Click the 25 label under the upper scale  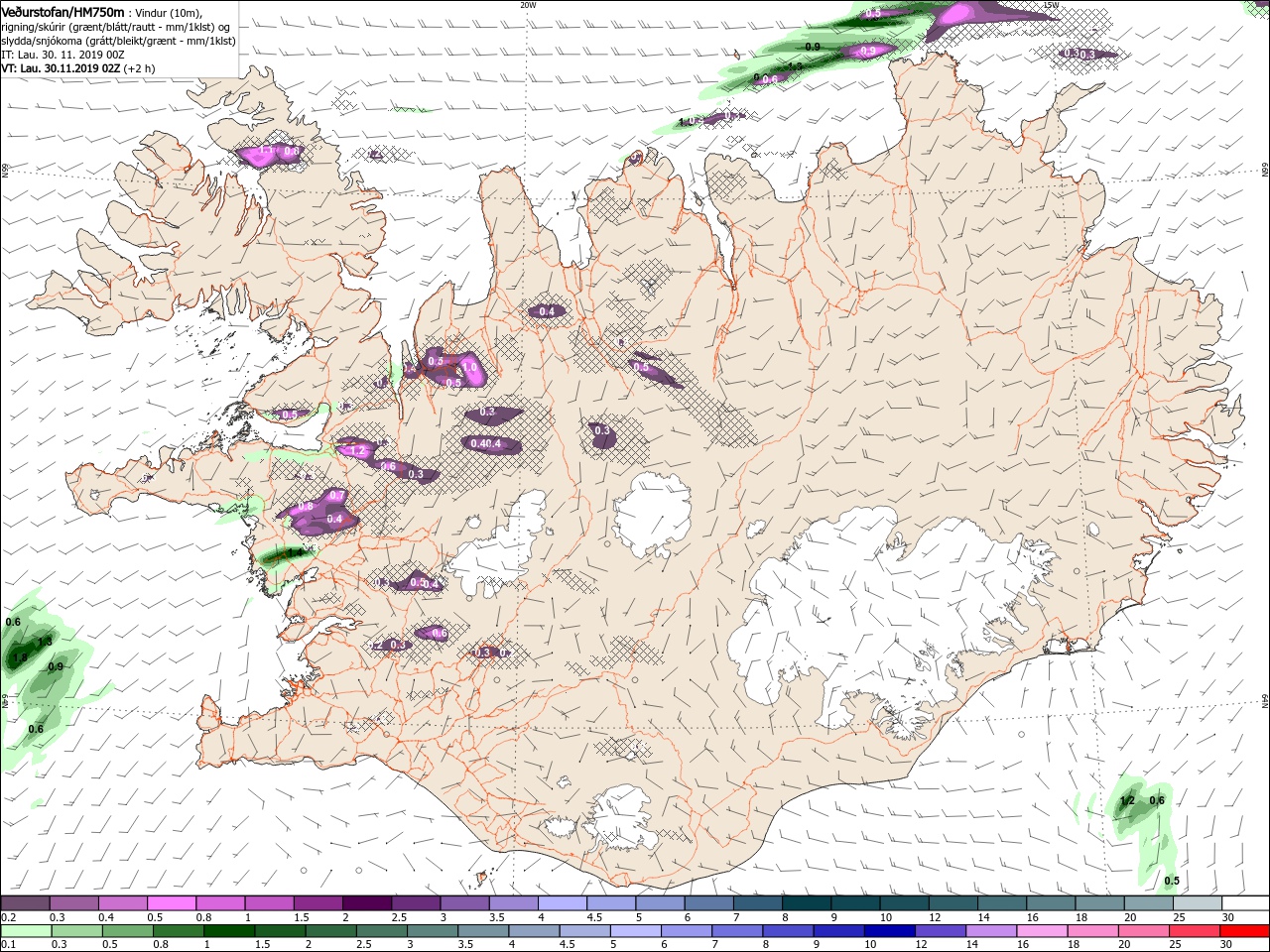click(x=1177, y=918)
